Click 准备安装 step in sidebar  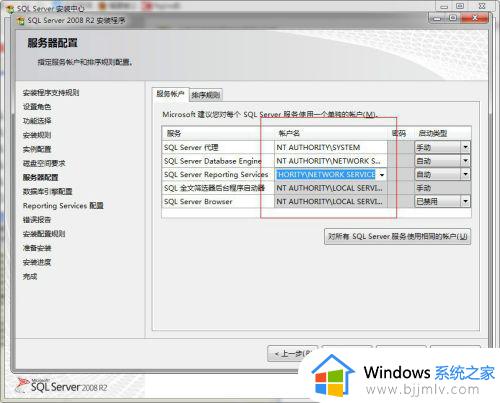tap(37, 248)
